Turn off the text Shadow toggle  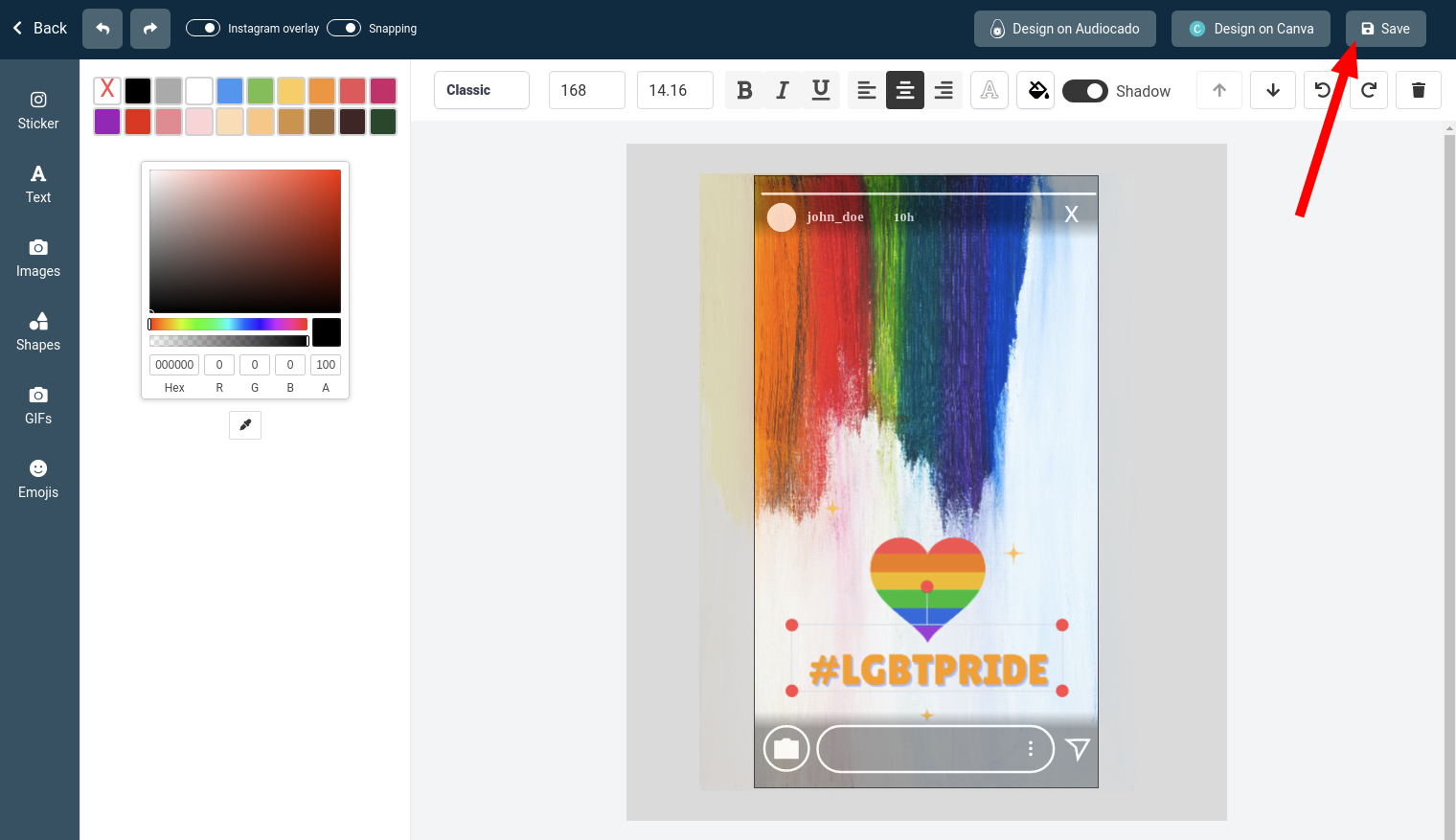[x=1085, y=91]
